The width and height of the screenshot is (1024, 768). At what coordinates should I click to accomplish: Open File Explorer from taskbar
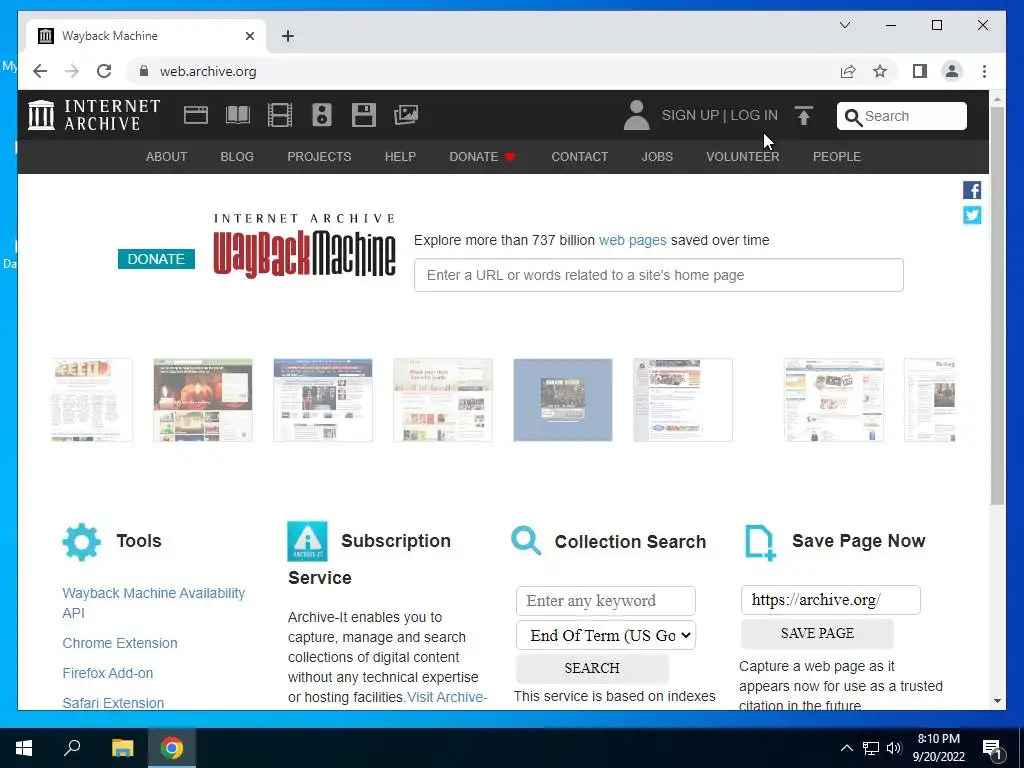pos(122,748)
